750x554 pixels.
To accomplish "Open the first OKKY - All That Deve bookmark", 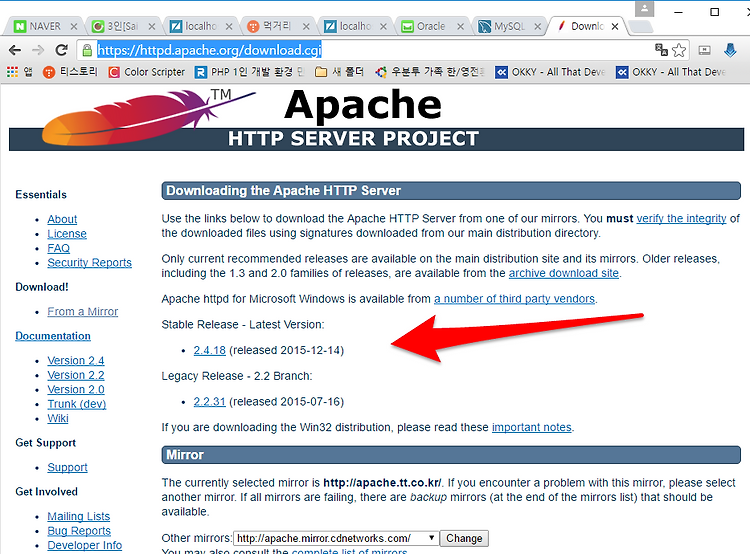I will 550,72.
